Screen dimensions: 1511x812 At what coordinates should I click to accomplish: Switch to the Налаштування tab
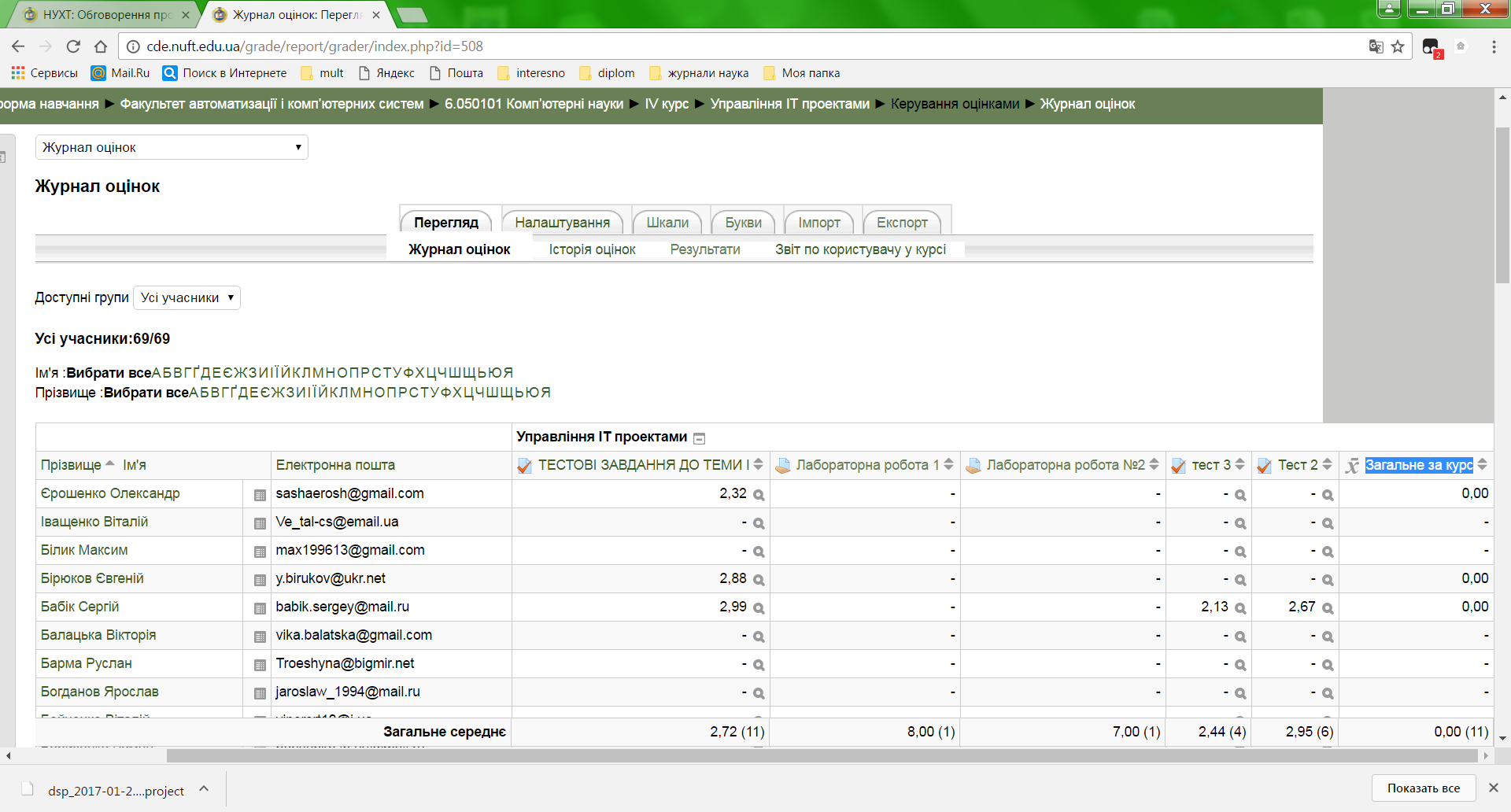point(562,223)
